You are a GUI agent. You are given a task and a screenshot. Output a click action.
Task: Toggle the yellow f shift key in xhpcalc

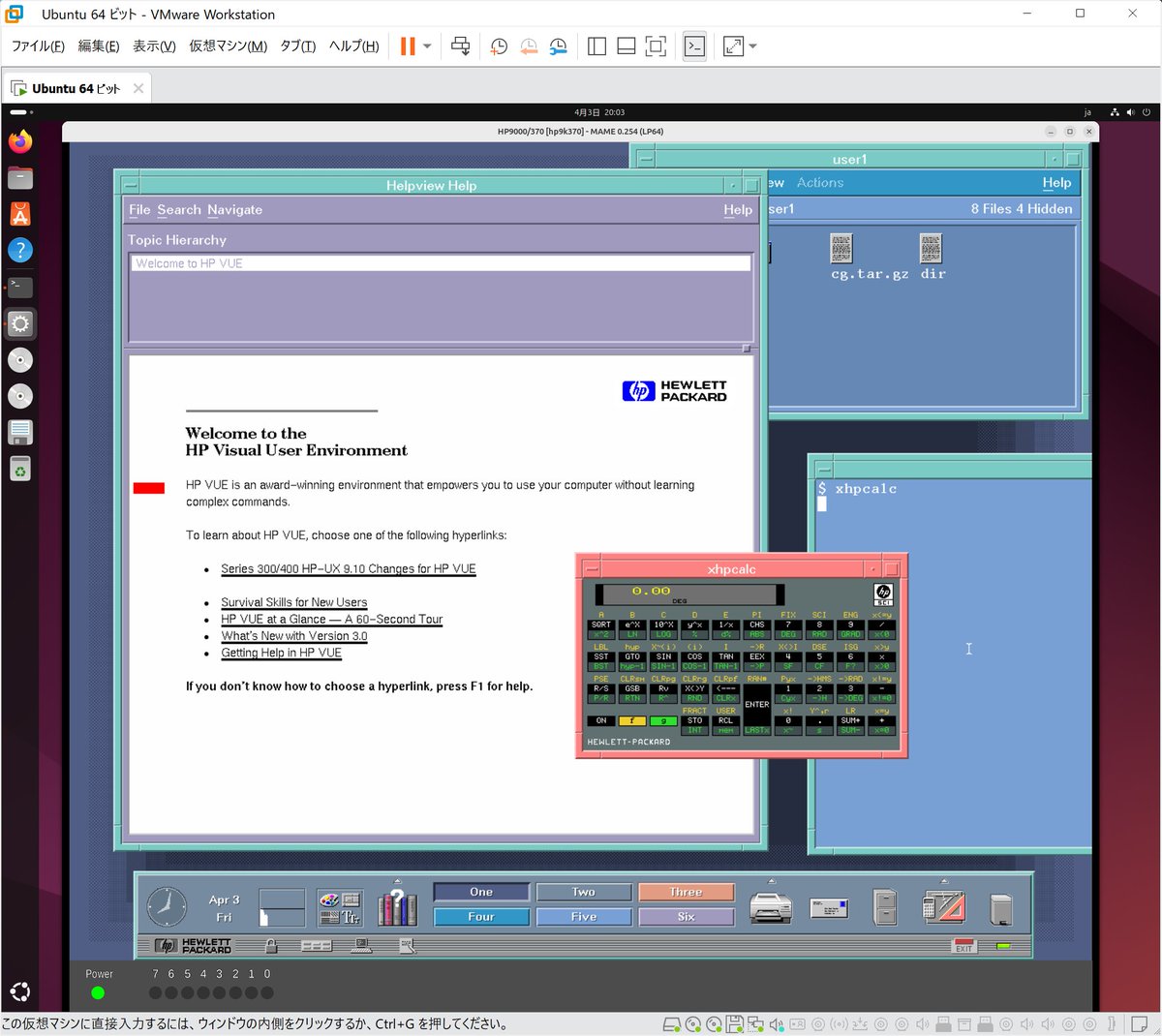click(632, 720)
